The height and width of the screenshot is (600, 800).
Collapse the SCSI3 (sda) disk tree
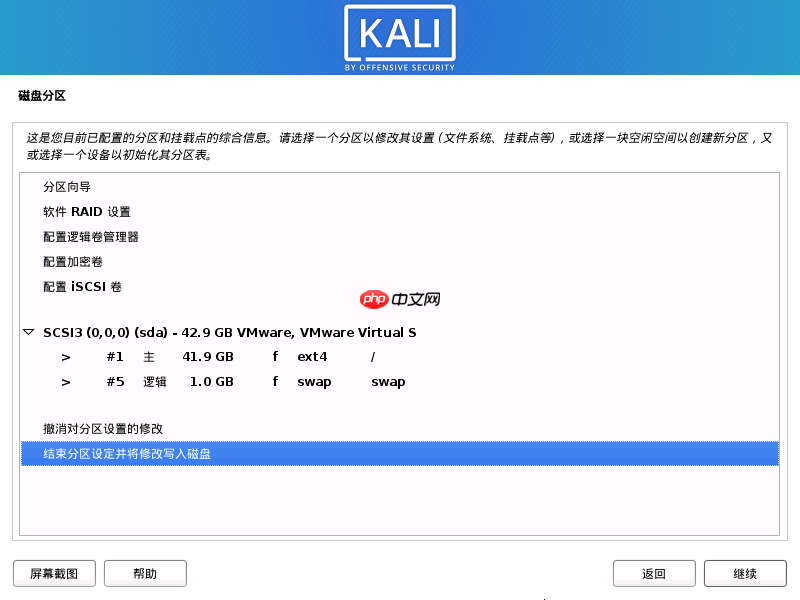pyautogui.click(x=30, y=332)
